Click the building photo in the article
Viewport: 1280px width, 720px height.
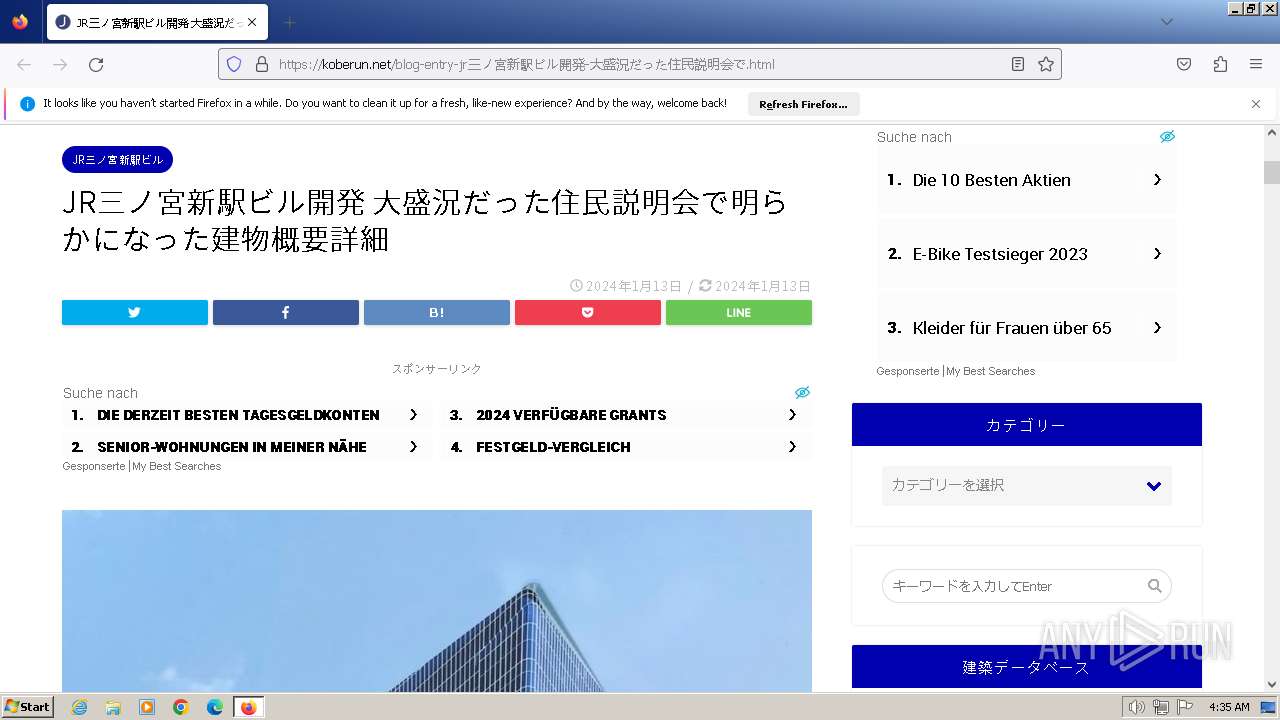point(437,601)
